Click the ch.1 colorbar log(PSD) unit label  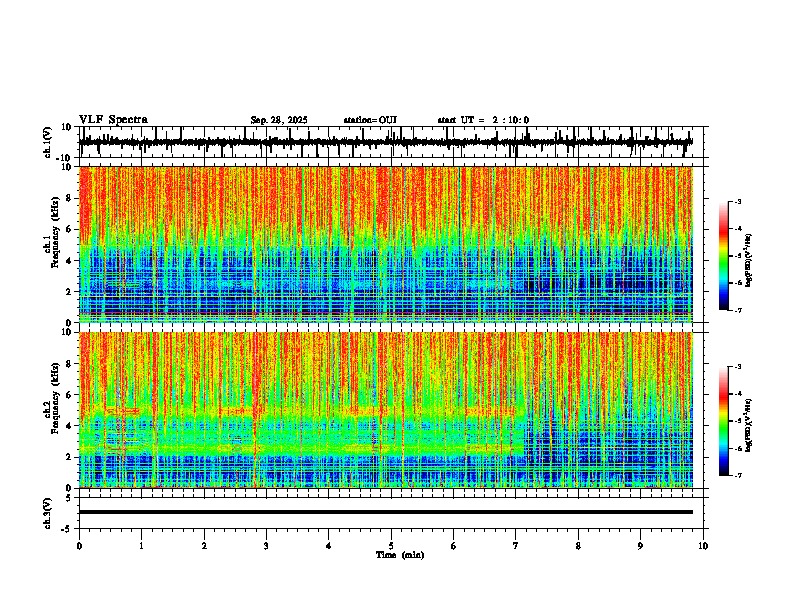pos(749,261)
